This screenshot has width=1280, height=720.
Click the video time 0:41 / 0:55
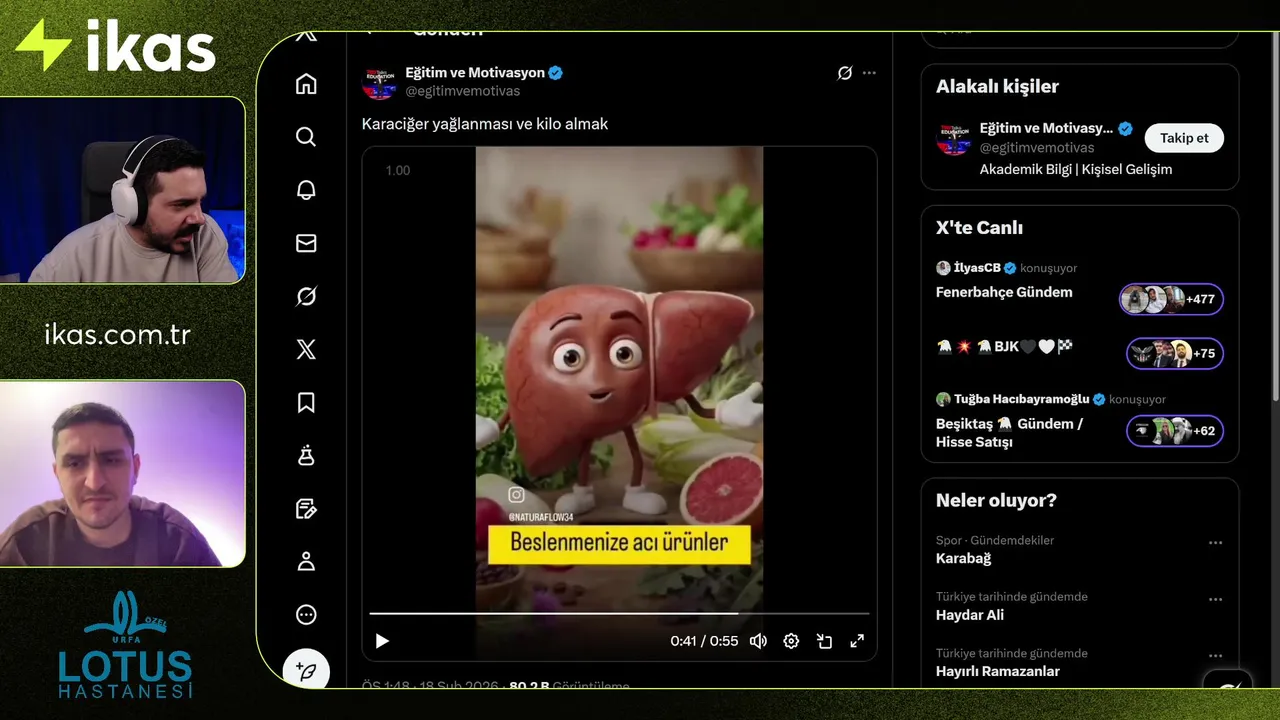704,641
